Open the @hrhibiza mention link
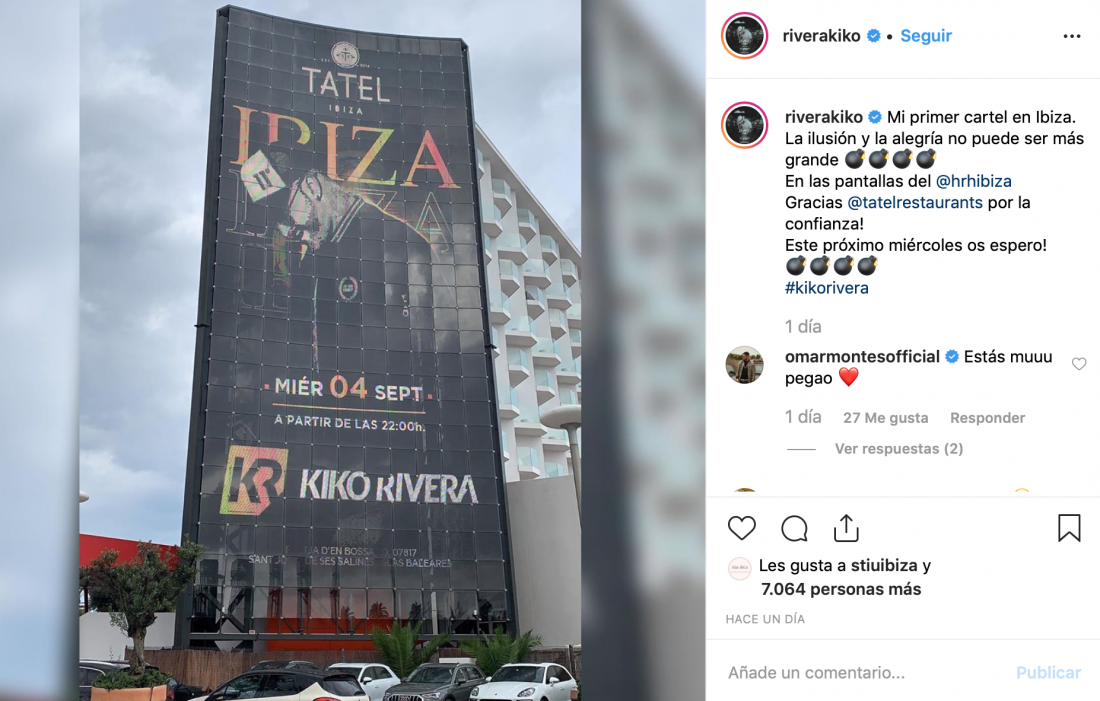The width and height of the screenshot is (1100, 701). (974, 181)
